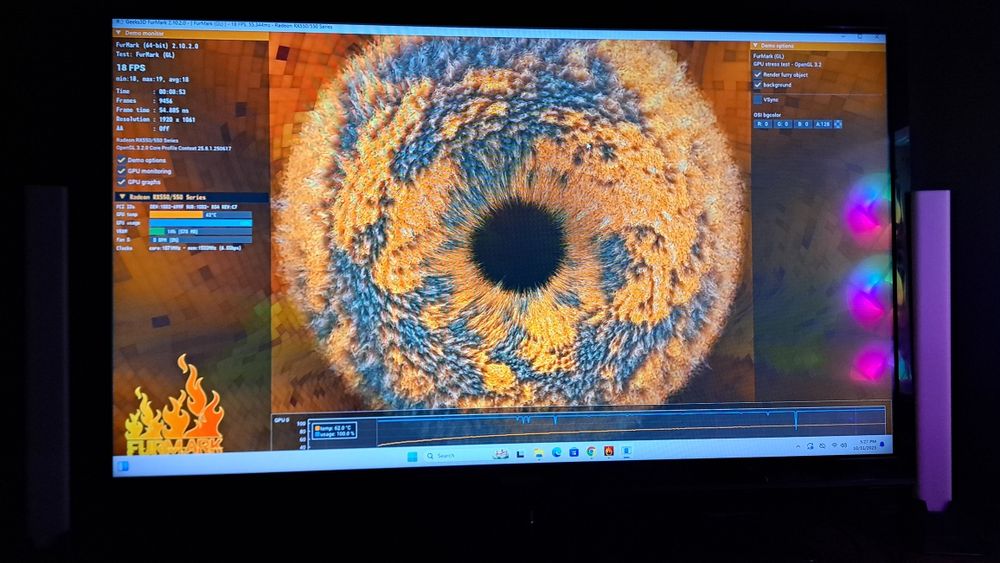Enable the VSync checkbox

click(x=758, y=99)
